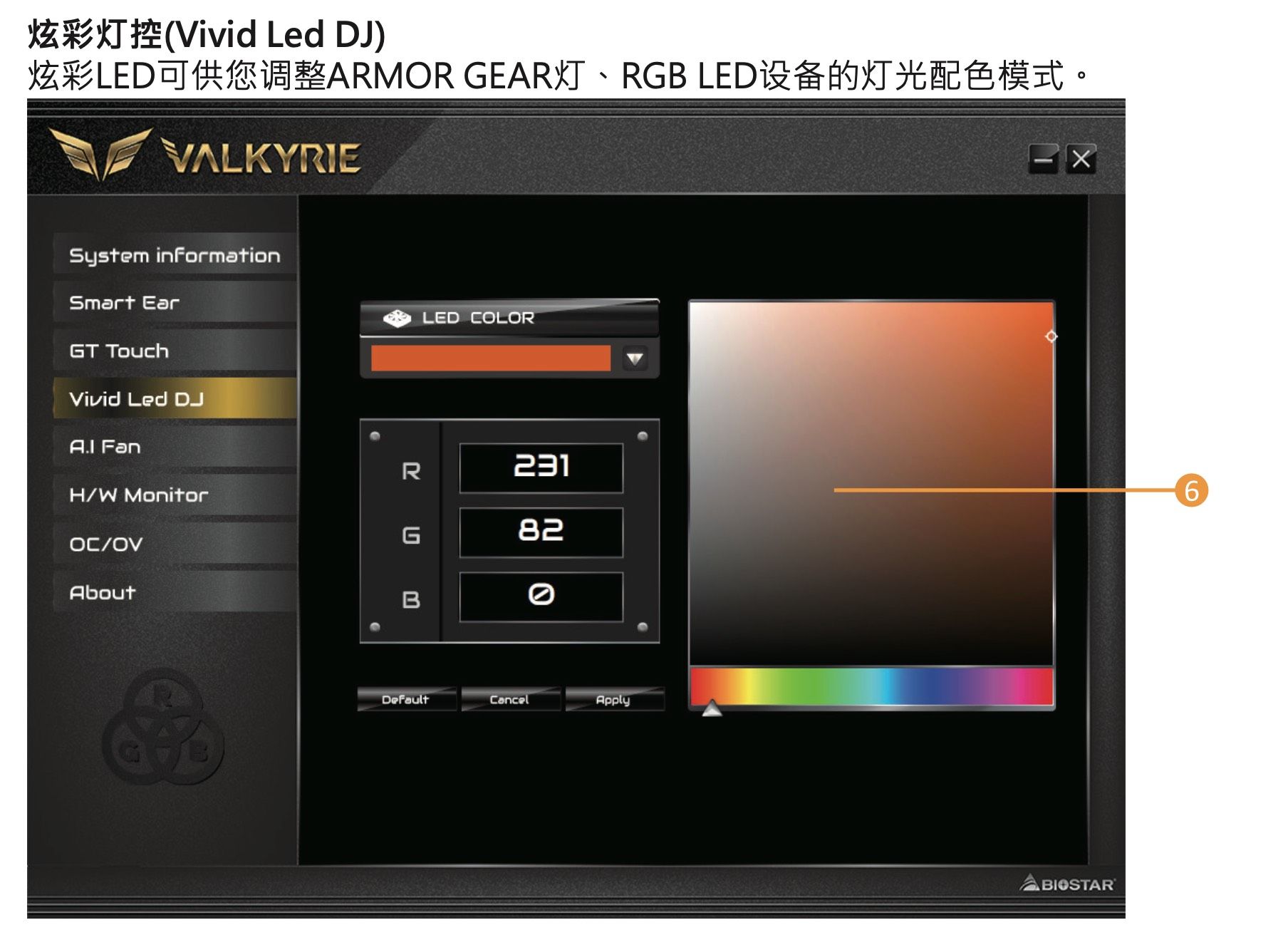The image size is (1288, 925).
Task: Click the LED COLOR header icon
Action: tap(397, 318)
